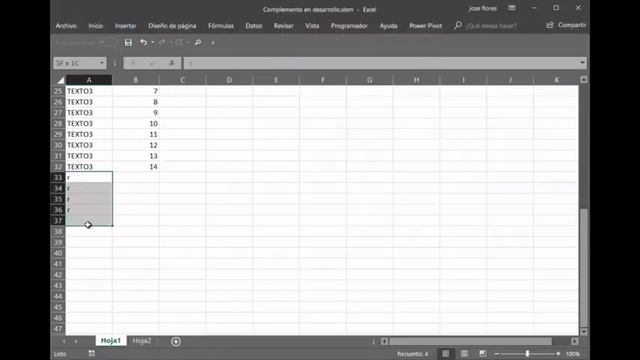Select row 38 header
Image resolution: width=640 pixels, height=360 pixels.
(x=58, y=231)
